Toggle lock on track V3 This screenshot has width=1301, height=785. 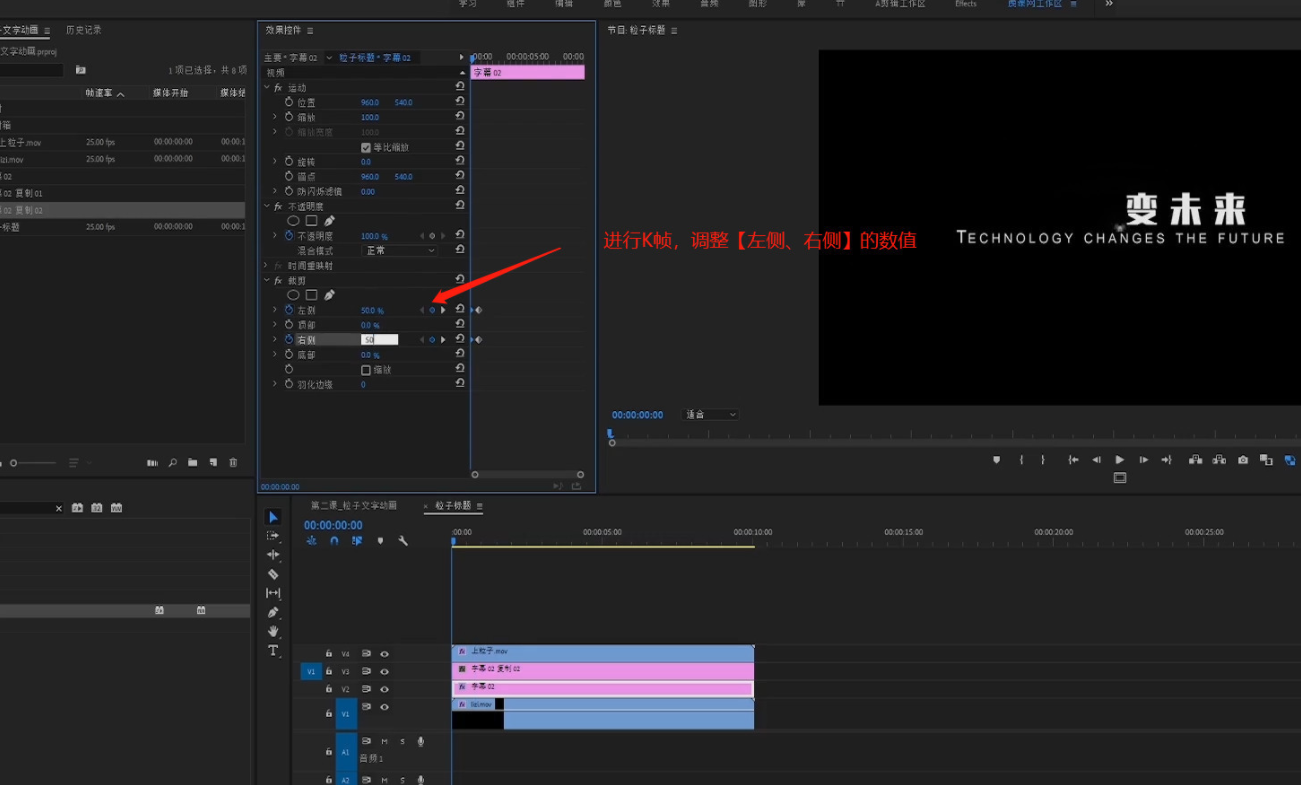pos(329,671)
